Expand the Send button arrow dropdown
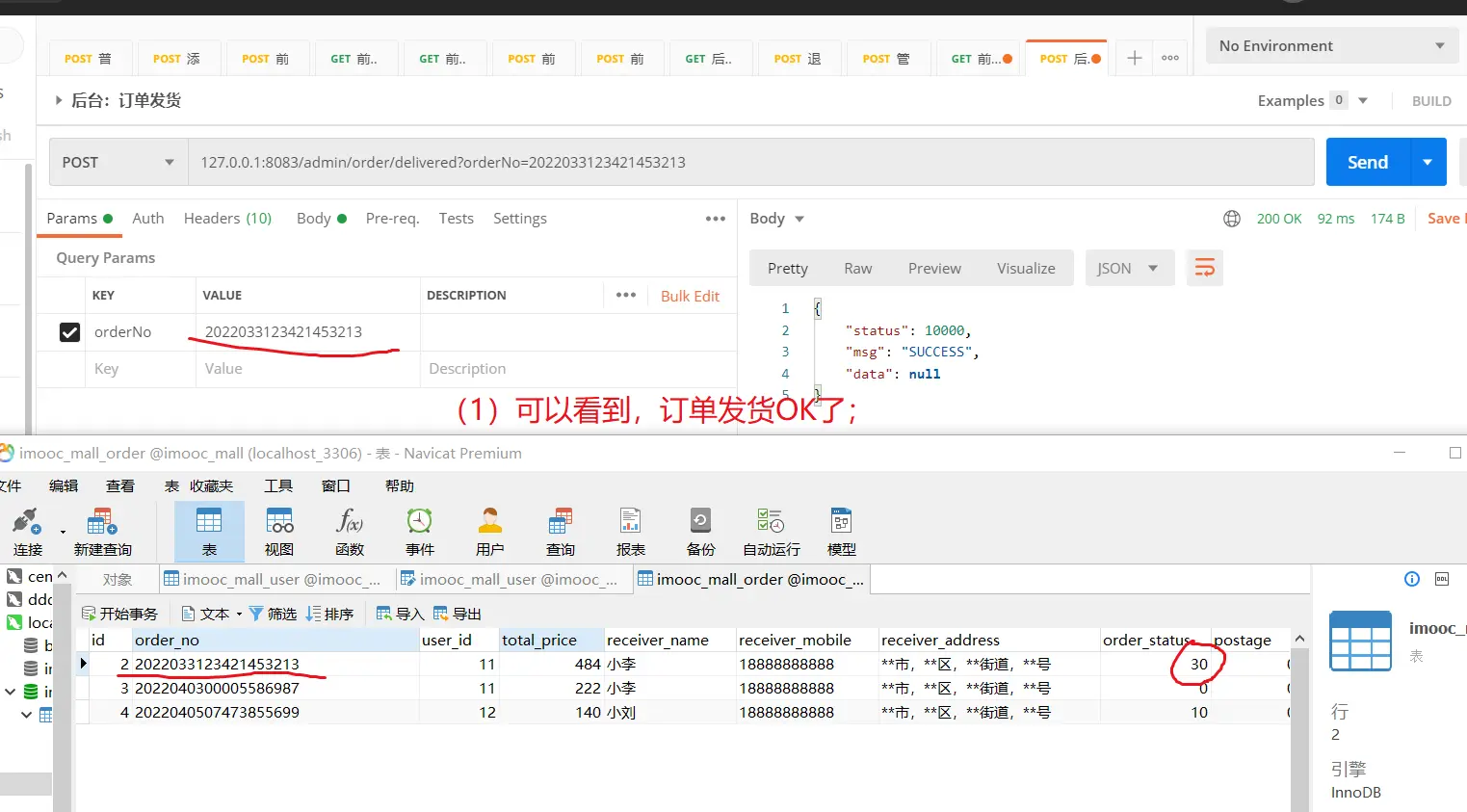This screenshot has height=812, width=1467. click(1428, 163)
